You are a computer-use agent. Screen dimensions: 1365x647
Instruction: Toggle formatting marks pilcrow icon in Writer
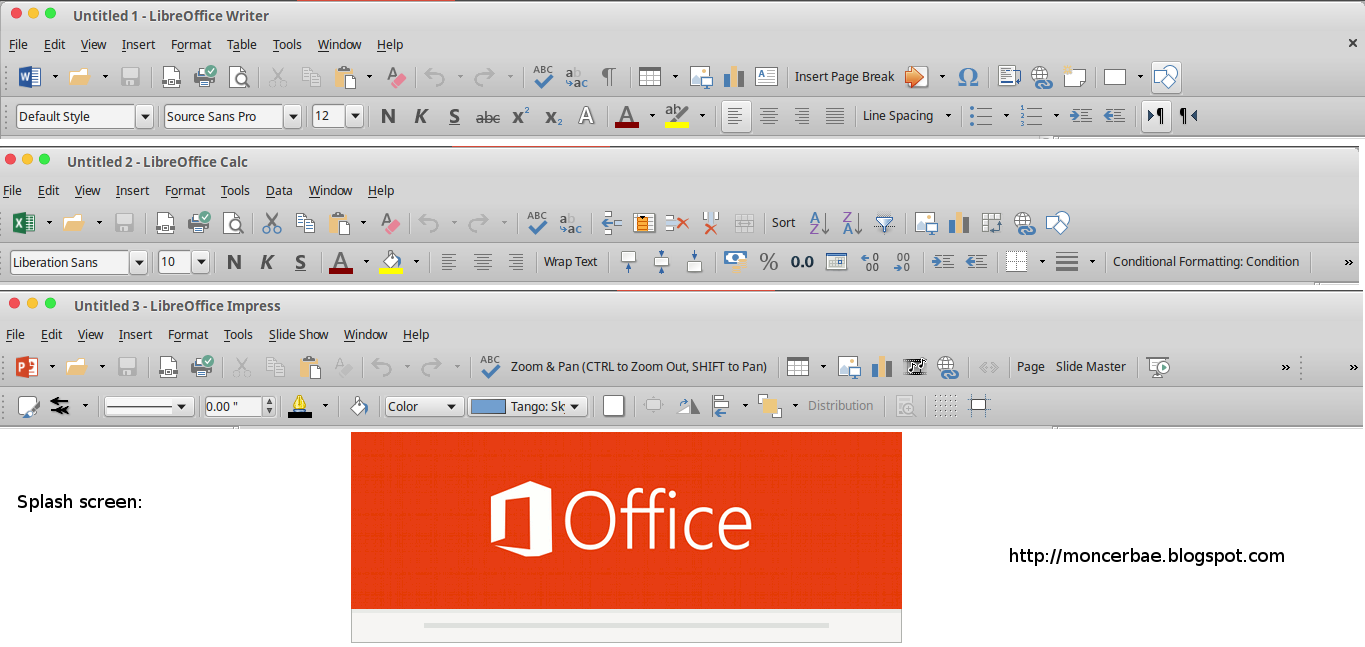tap(608, 77)
